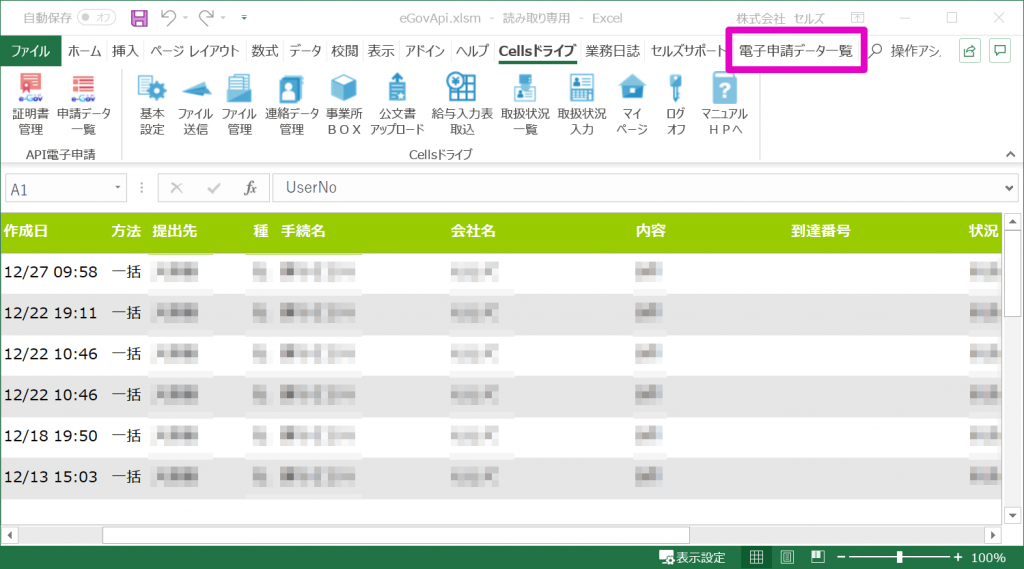Image resolution: width=1024 pixels, height=569 pixels.
Task: Select the 12/27 09:58 row date
Action: pos(51,272)
